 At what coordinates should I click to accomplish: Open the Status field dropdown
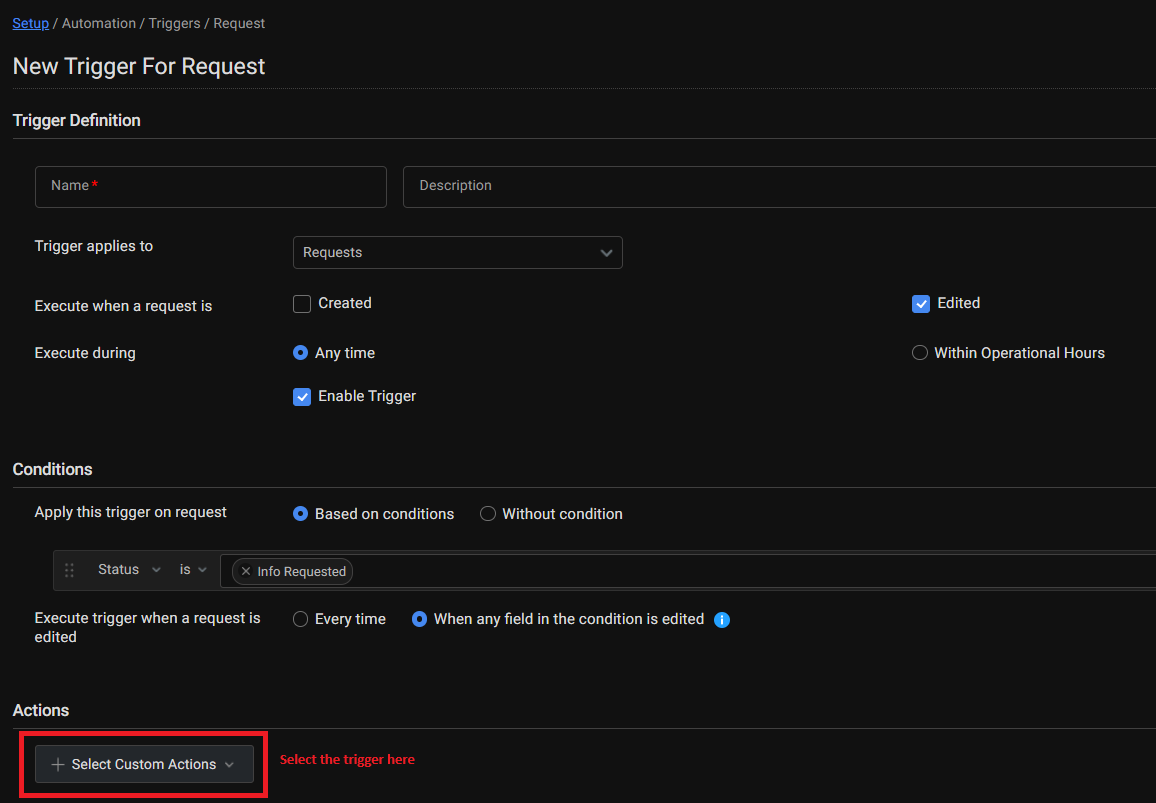(x=129, y=570)
